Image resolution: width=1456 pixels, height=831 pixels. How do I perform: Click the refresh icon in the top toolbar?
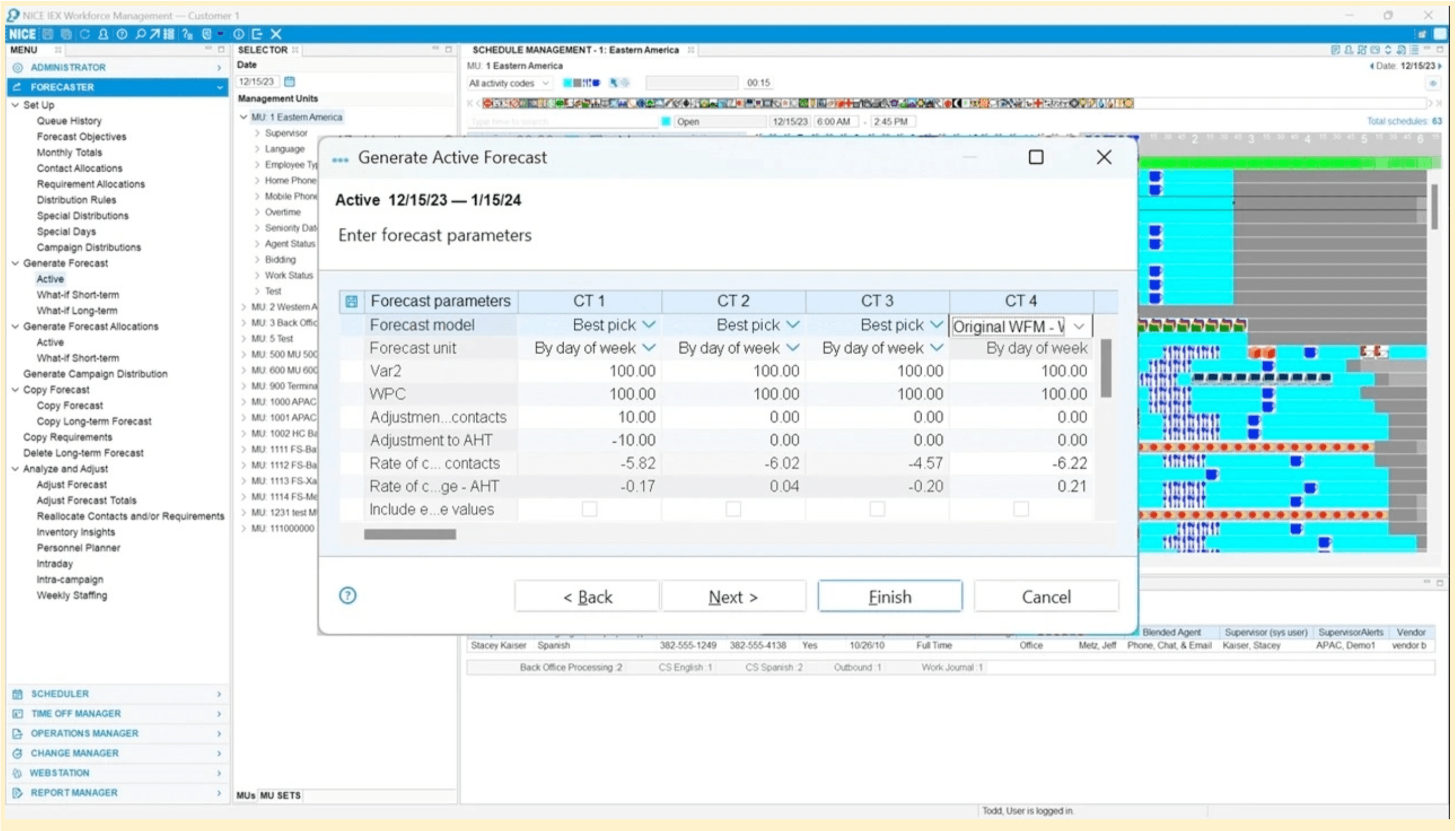point(84,34)
